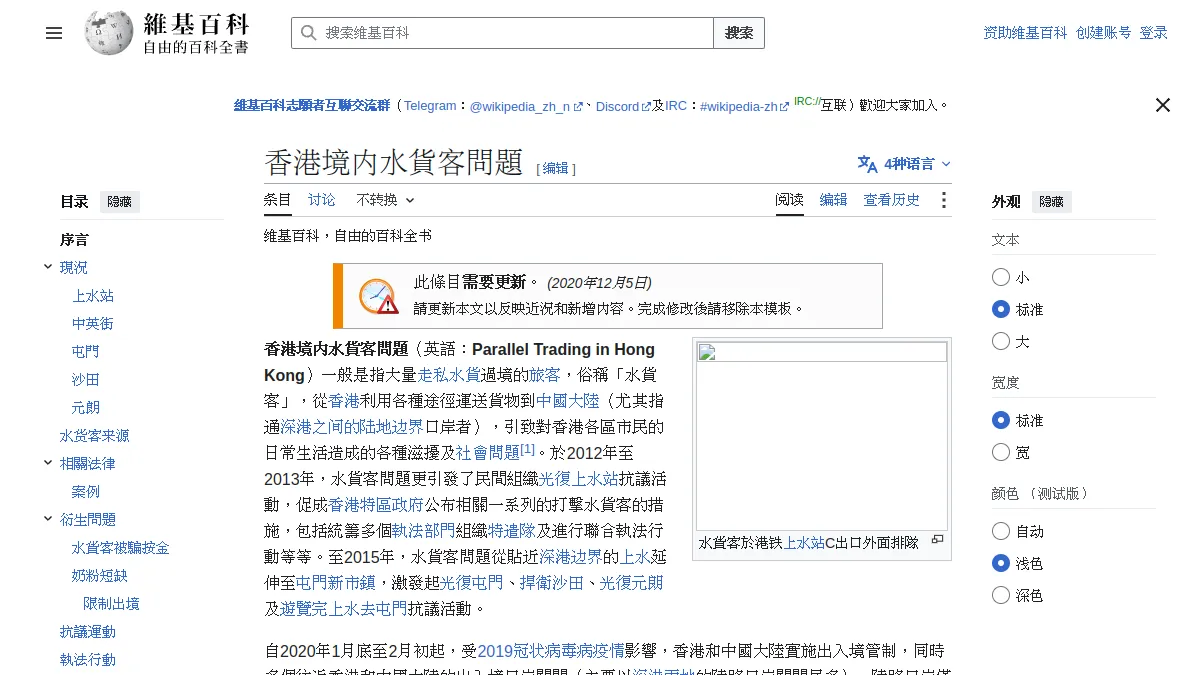Switch to the 条目 tab
Image resolution: width=1200 pixels, height=675 pixels.
click(x=278, y=200)
